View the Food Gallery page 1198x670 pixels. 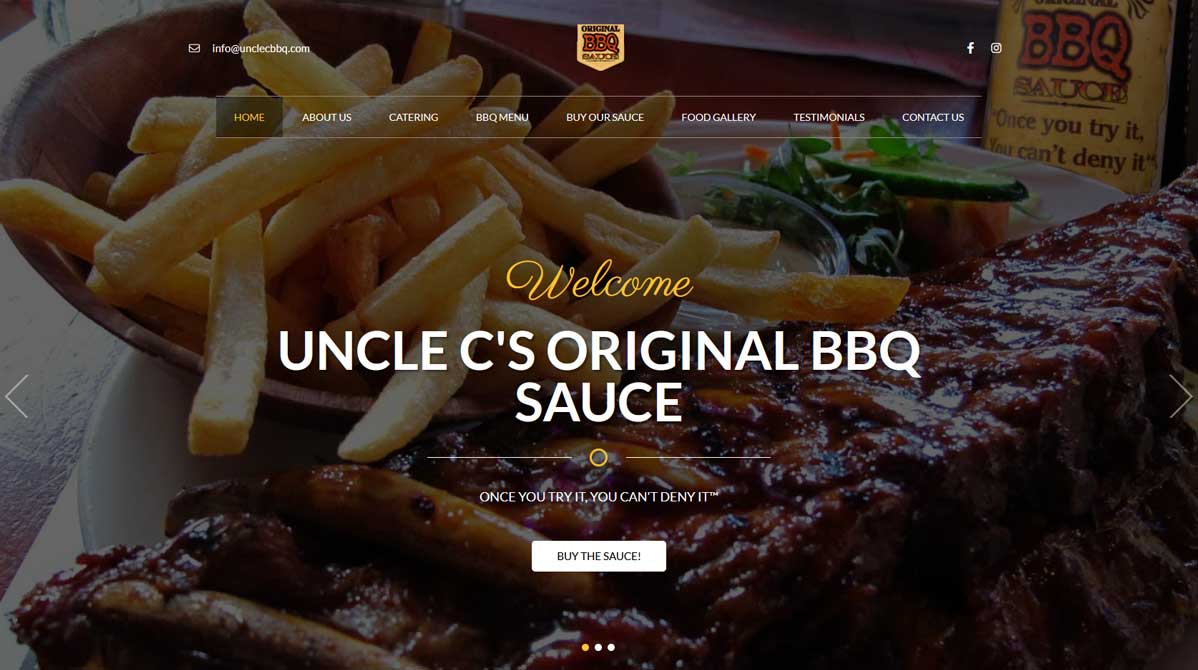point(718,117)
